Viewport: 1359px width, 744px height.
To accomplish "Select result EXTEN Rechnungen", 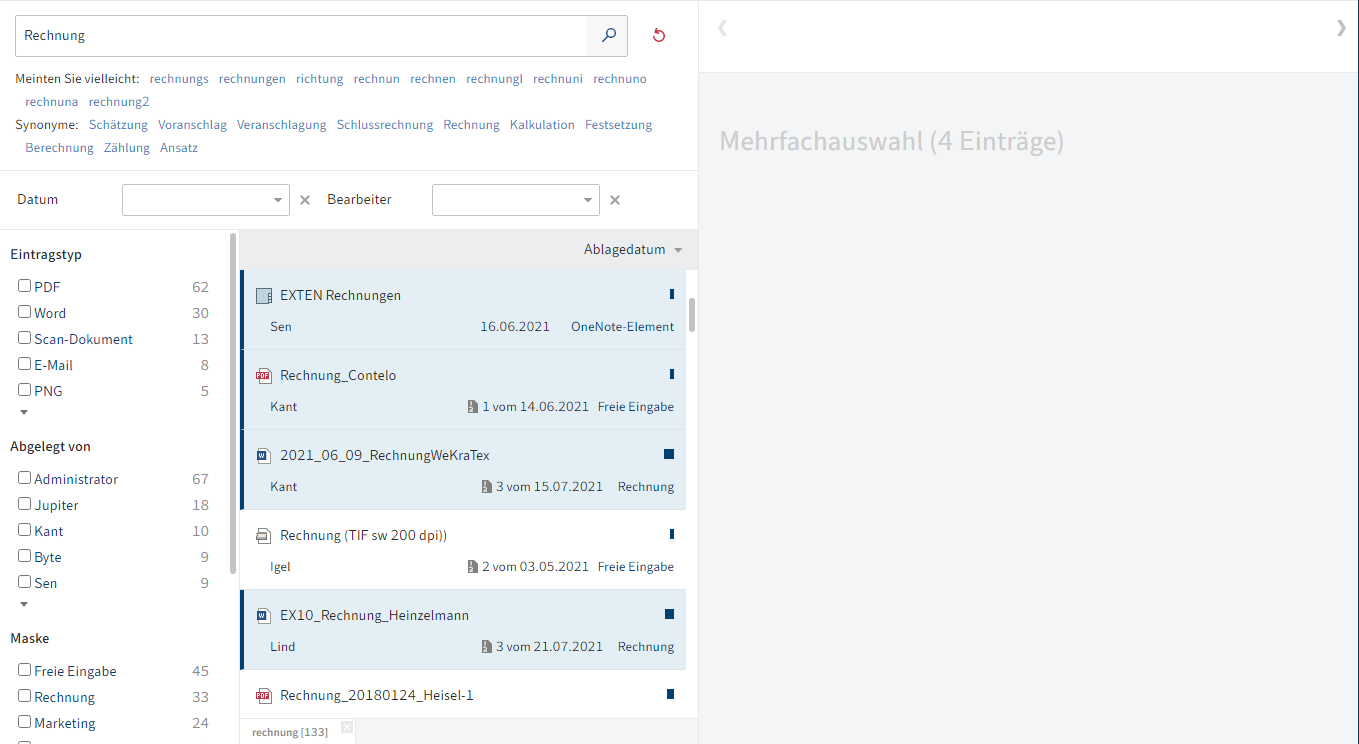I will click(463, 310).
